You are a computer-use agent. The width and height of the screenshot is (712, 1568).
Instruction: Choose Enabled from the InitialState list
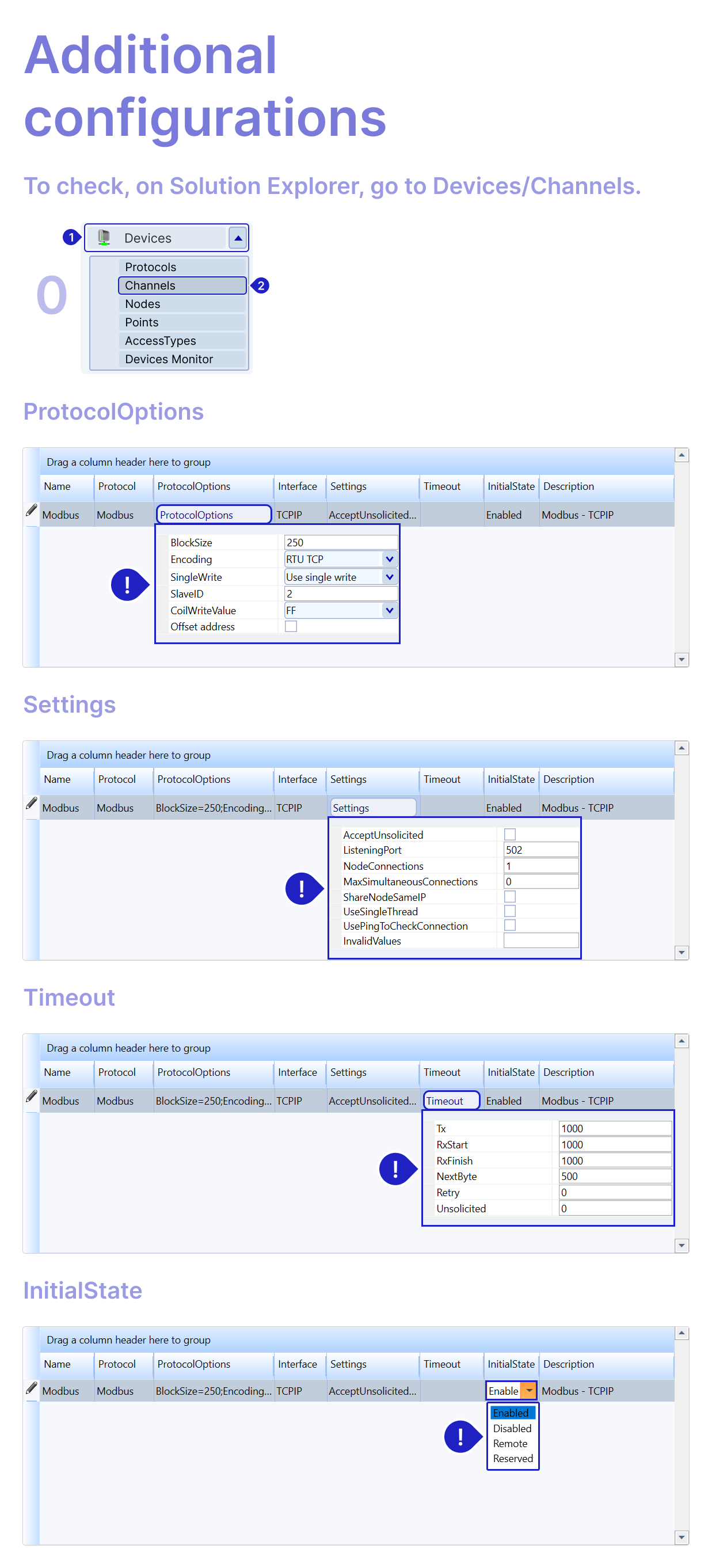[x=512, y=1413]
